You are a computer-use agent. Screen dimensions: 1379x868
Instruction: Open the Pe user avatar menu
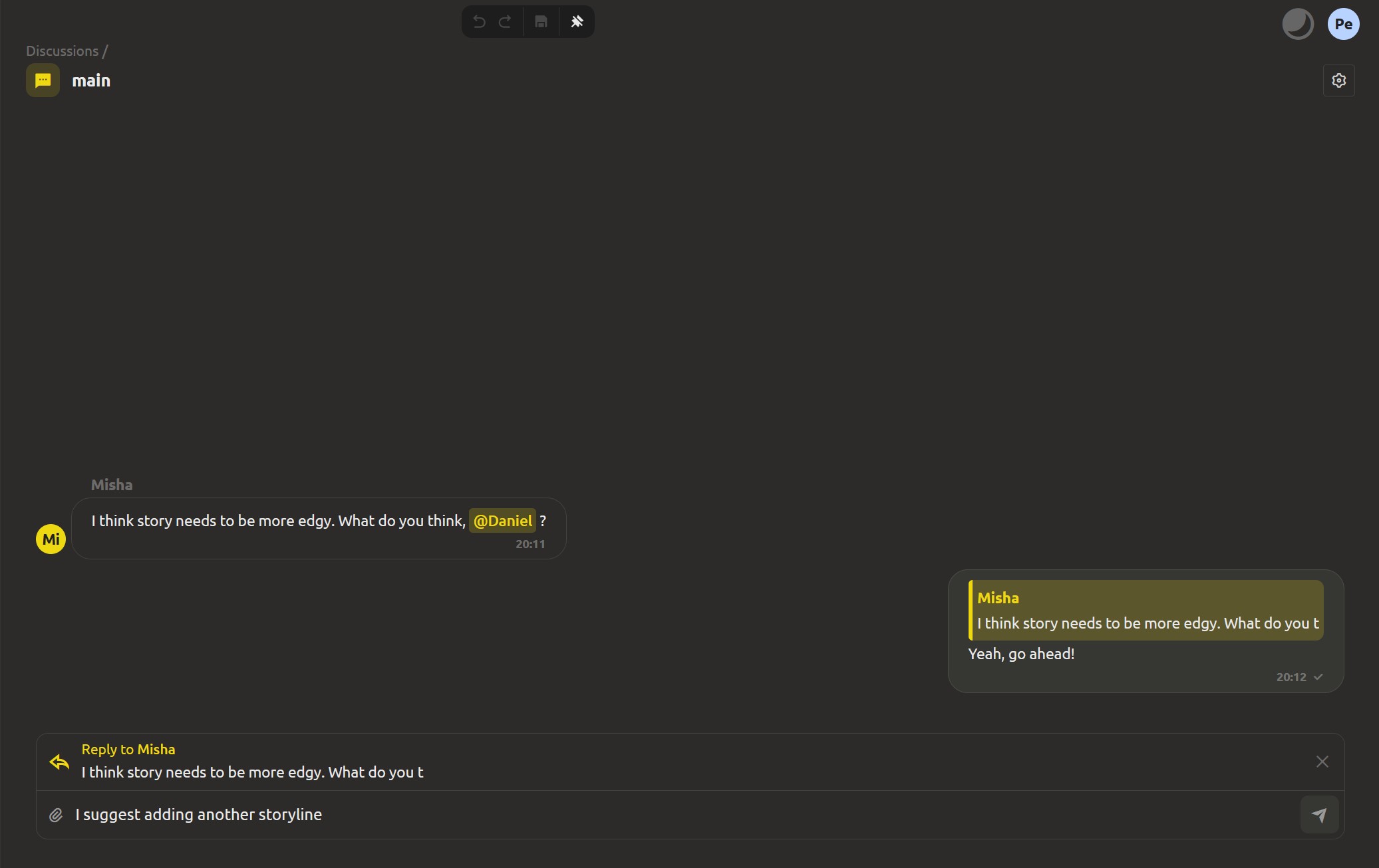(x=1343, y=25)
